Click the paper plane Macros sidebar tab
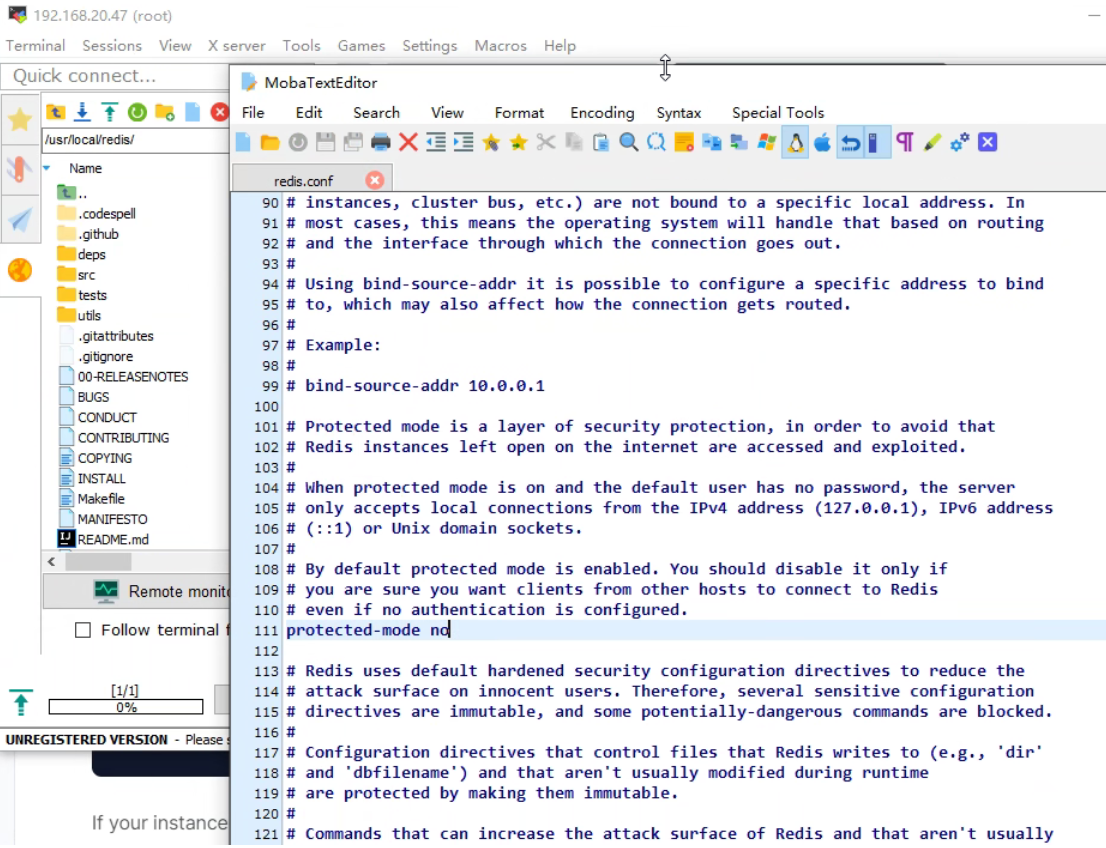Viewport: 1106px width, 848px height. pos(20,220)
